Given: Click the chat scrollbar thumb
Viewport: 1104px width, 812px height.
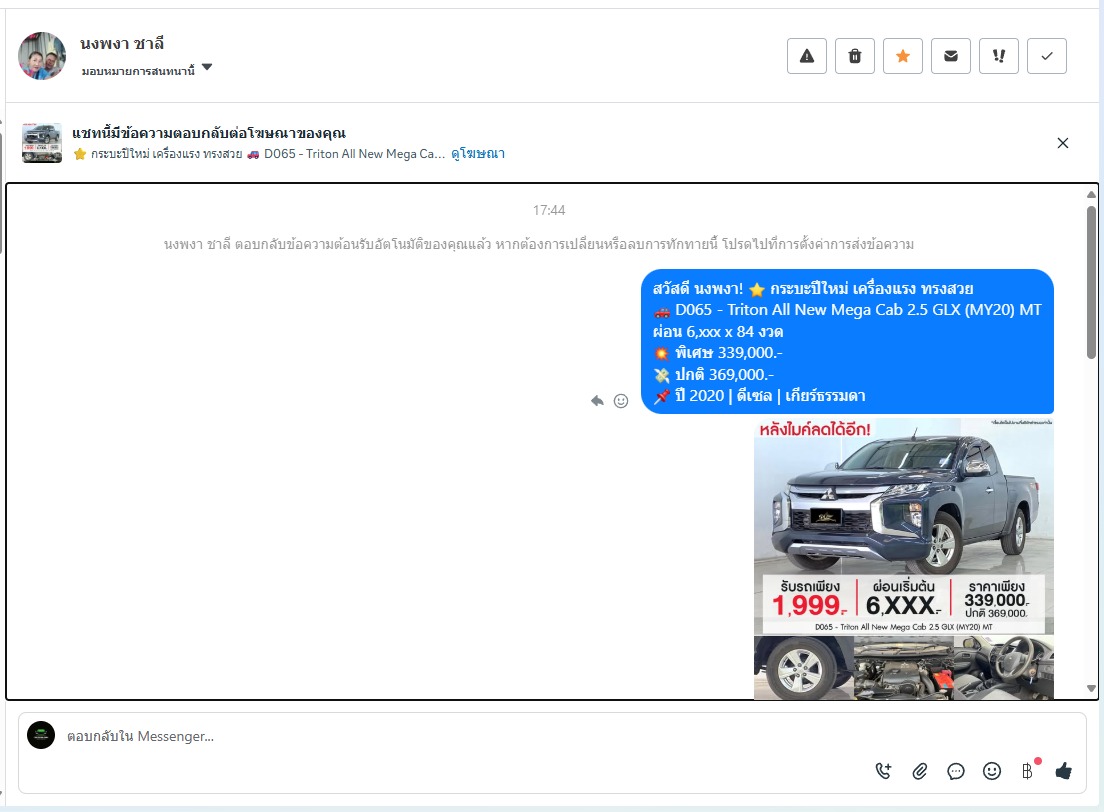Looking at the screenshot, I should (1091, 282).
